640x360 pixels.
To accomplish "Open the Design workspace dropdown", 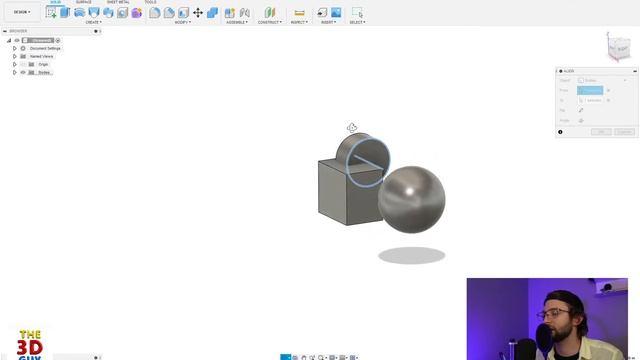I will click(x=22, y=12).
